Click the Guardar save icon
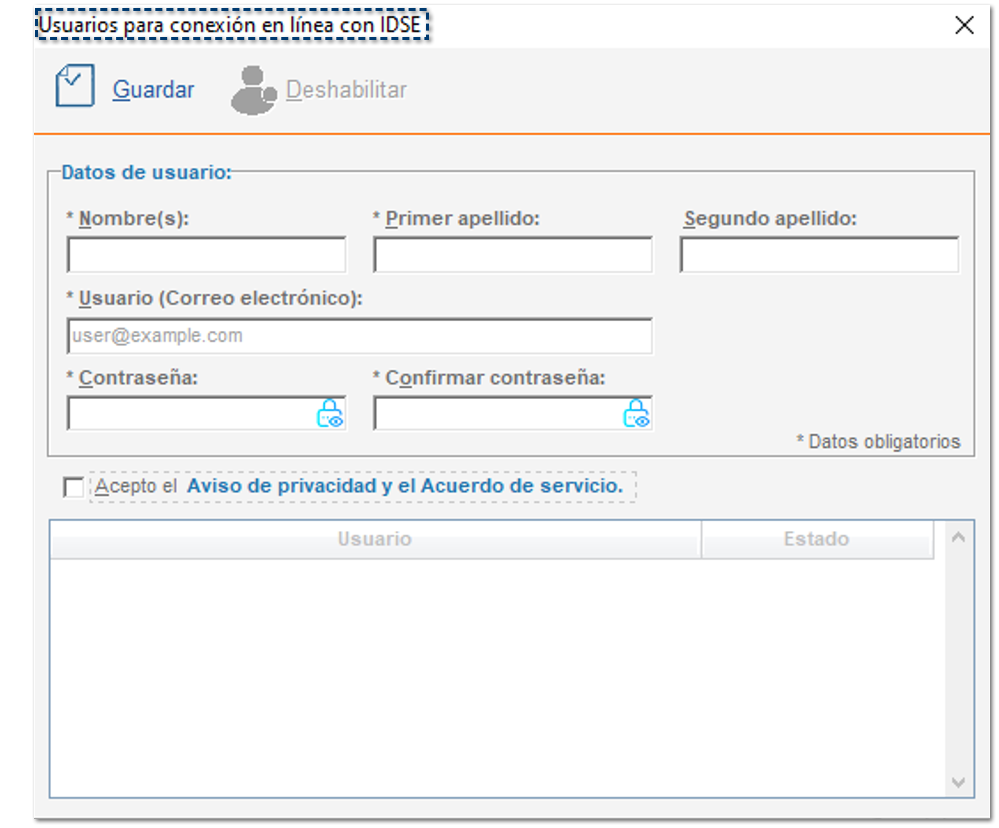This screenshot has height=828, width=999. coord(74,87)
